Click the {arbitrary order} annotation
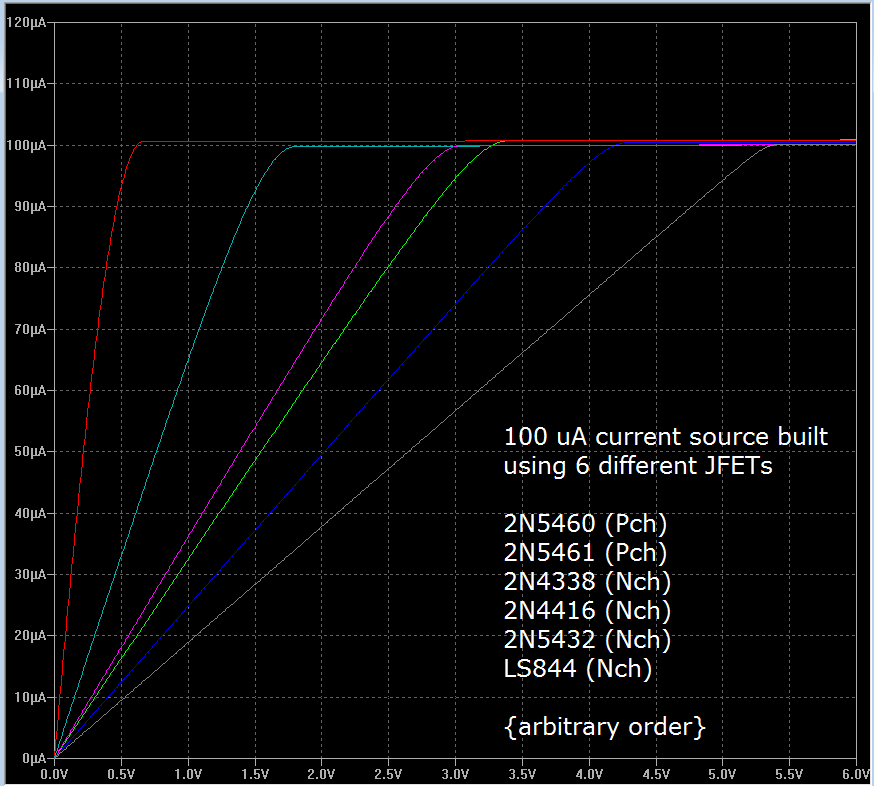Screen dimensions: 874x786 coord(605,727)
